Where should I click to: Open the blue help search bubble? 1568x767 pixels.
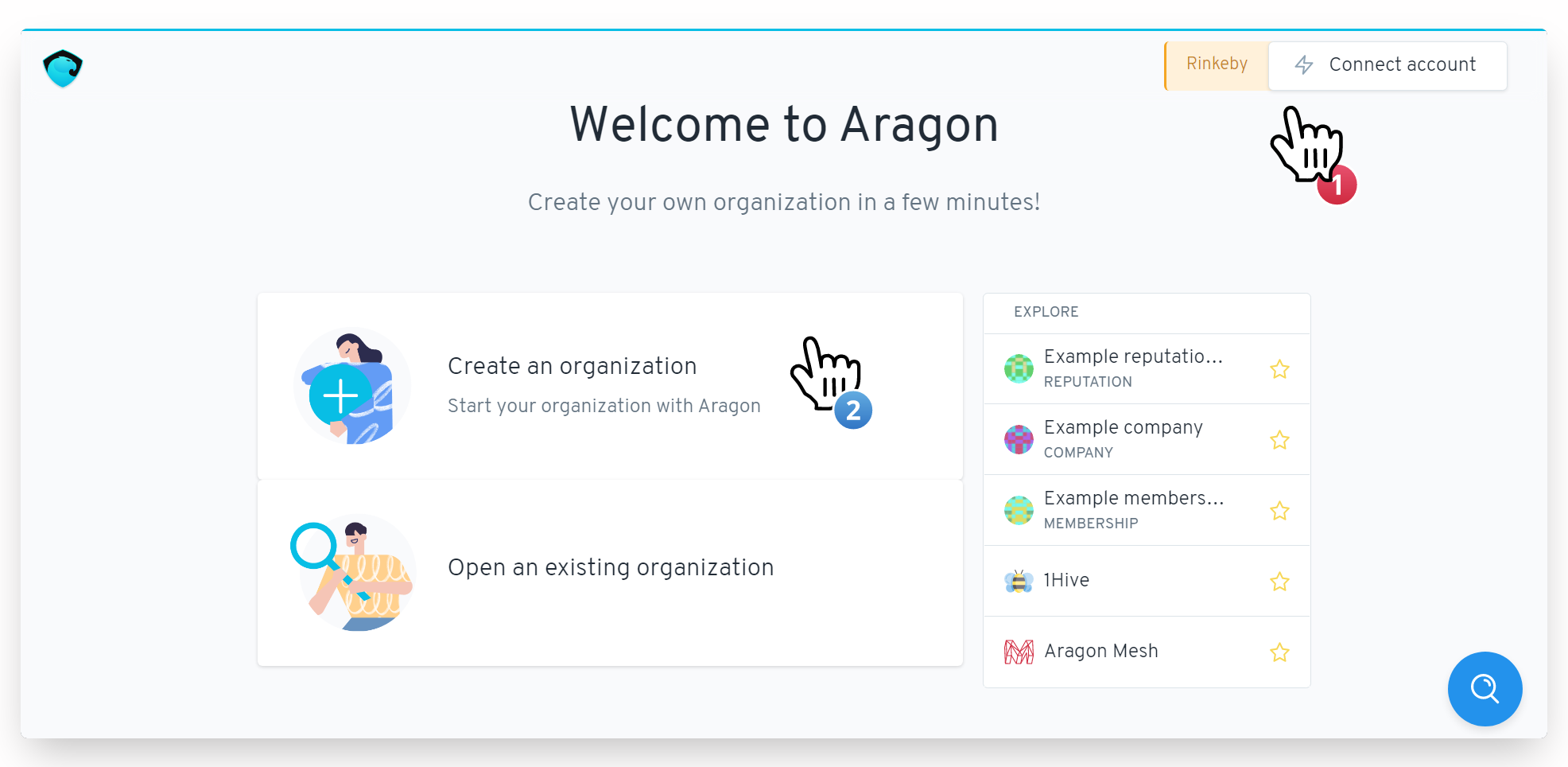[1485, 688]
